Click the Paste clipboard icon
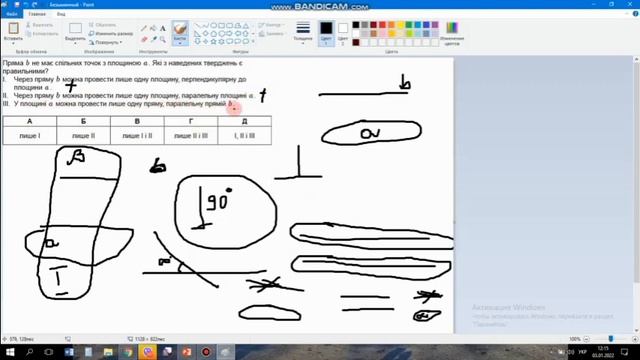Image resolution: width=640 pixels, height=360 pixels. (x=13, y=29)
